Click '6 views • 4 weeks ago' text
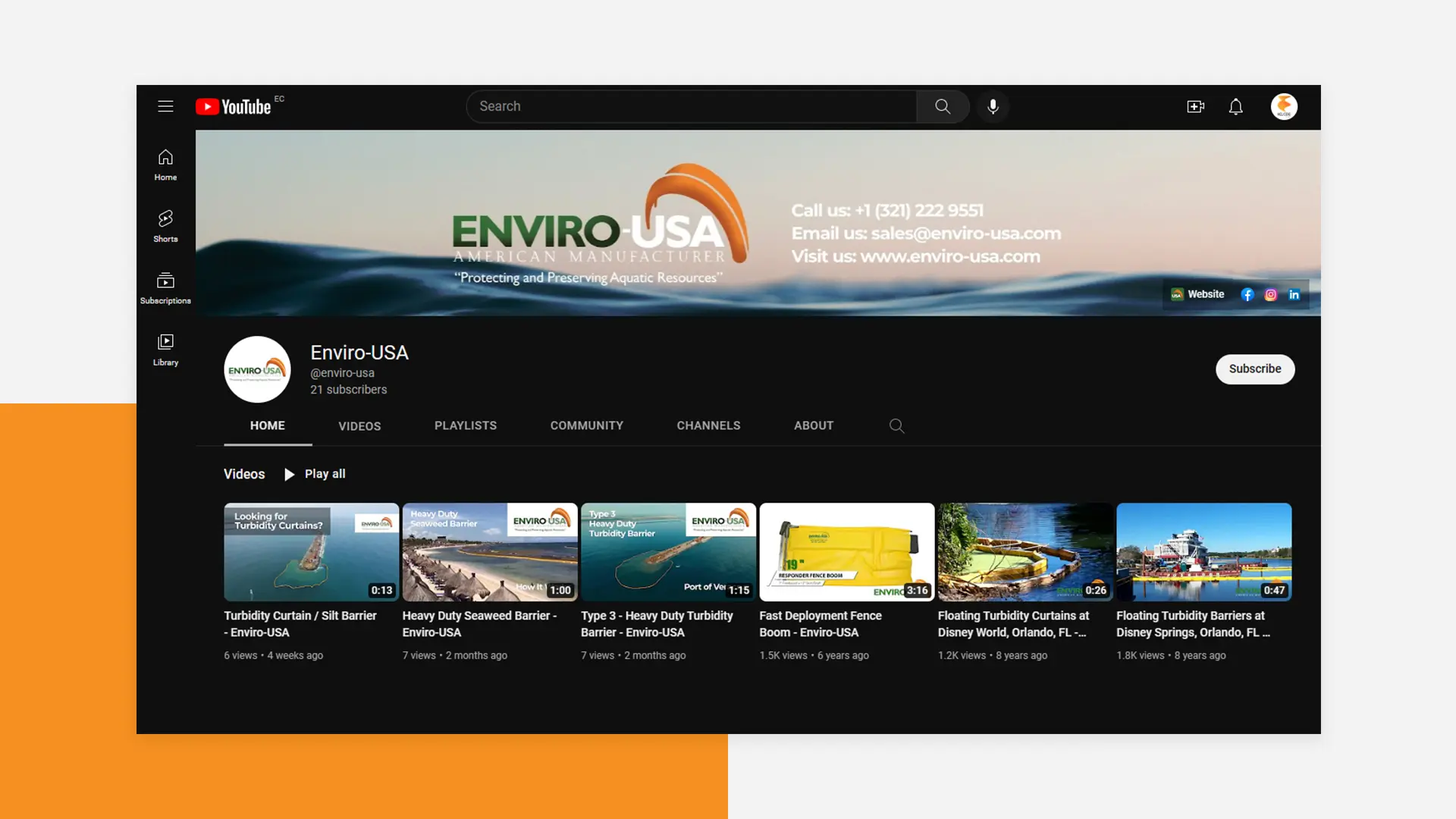The width and height of the screenshot is (1456, 819). [x=274, y=656]
